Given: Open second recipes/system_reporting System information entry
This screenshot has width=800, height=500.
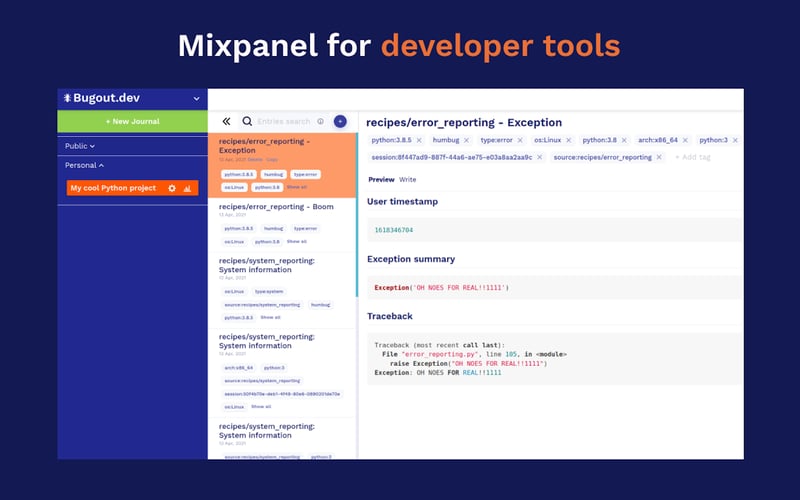Looking at the screenshot, I should [282, 373].
